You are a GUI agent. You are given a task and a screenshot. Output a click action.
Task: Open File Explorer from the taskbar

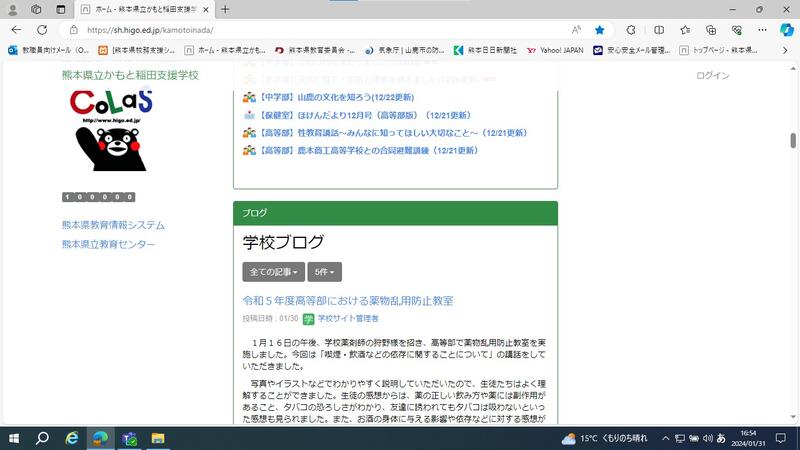point(157,438)
